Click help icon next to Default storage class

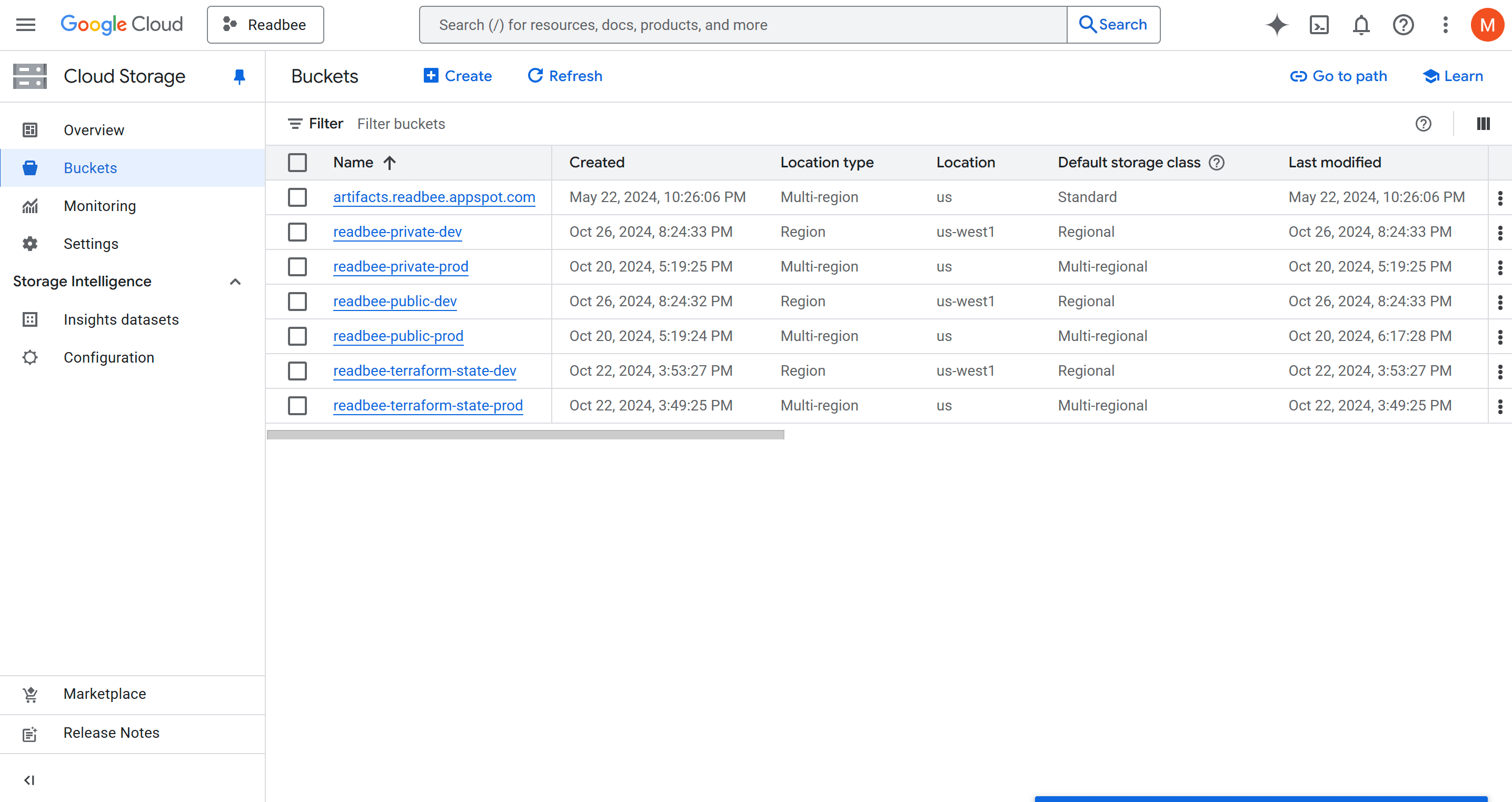click(x=1217, y=163)
